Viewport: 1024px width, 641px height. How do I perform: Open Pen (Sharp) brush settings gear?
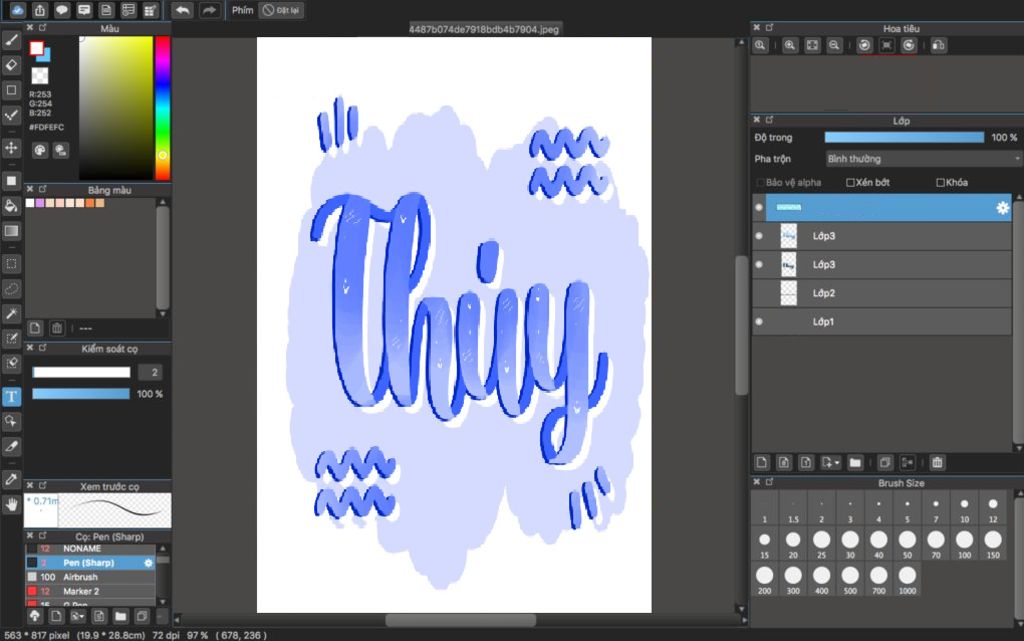tap(148, 563)
